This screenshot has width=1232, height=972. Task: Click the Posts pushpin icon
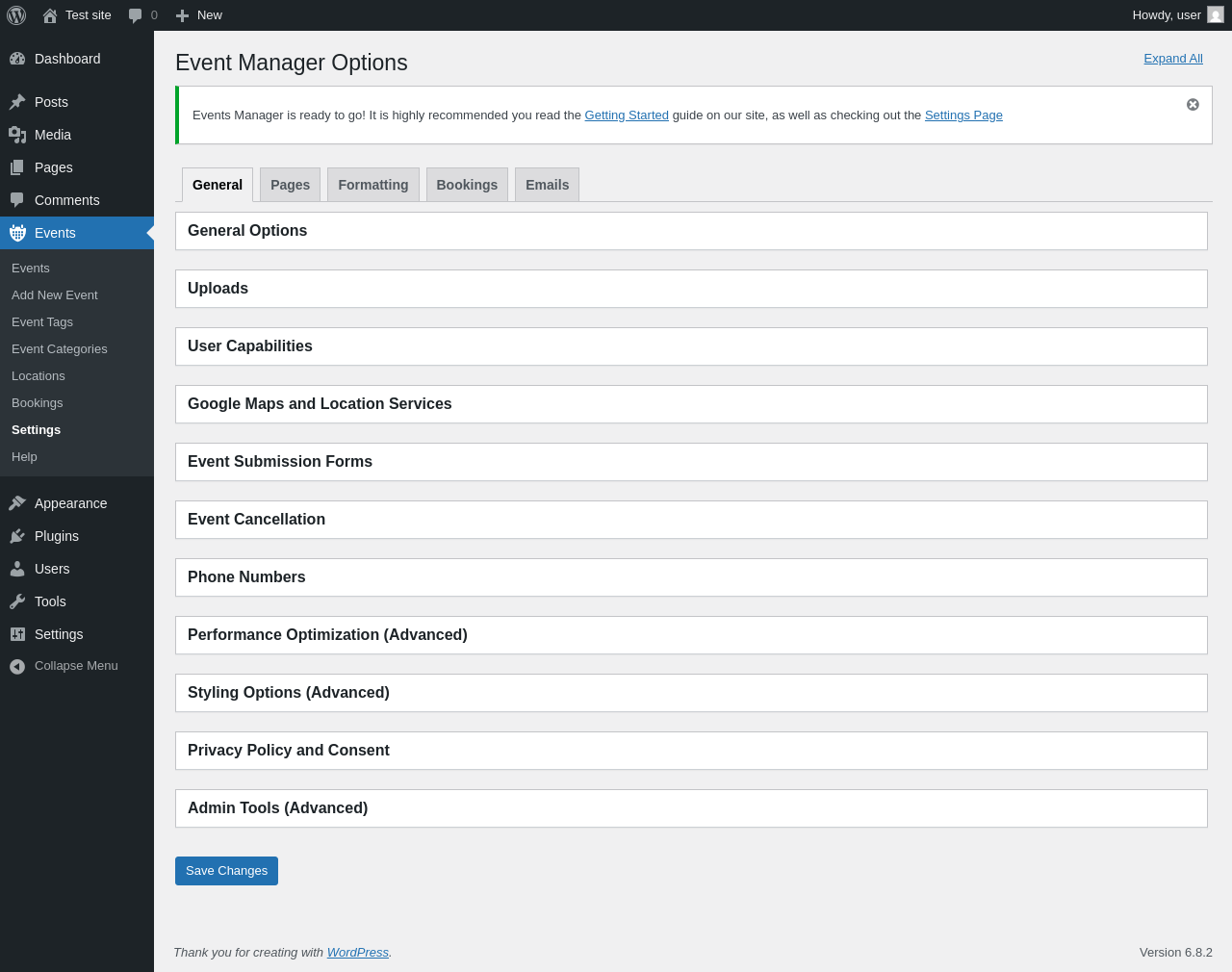pos(17,102)
